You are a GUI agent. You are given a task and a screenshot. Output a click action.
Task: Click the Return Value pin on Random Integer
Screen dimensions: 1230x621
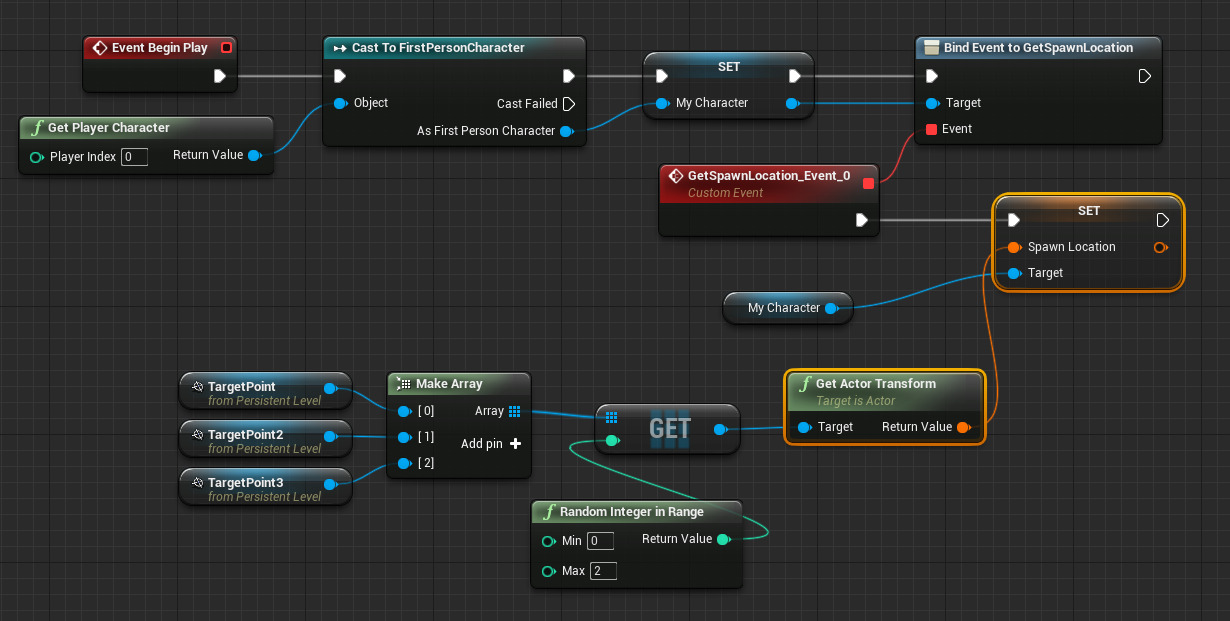click(726, 538)
